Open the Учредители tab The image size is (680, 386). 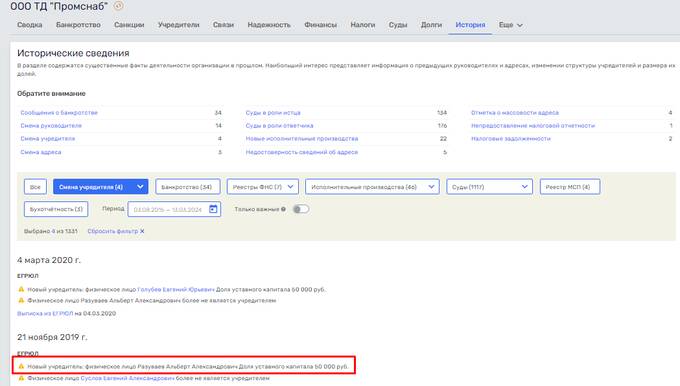click(179, 25)
